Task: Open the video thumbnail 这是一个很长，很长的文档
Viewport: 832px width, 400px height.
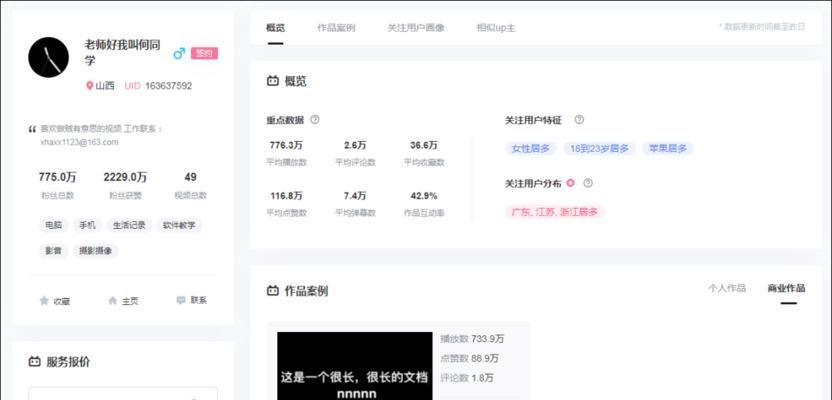Action: 354,366
